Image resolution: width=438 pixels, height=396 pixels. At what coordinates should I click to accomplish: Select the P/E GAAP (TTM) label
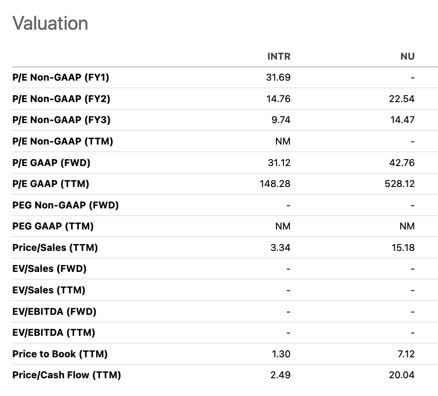[51, 184]
